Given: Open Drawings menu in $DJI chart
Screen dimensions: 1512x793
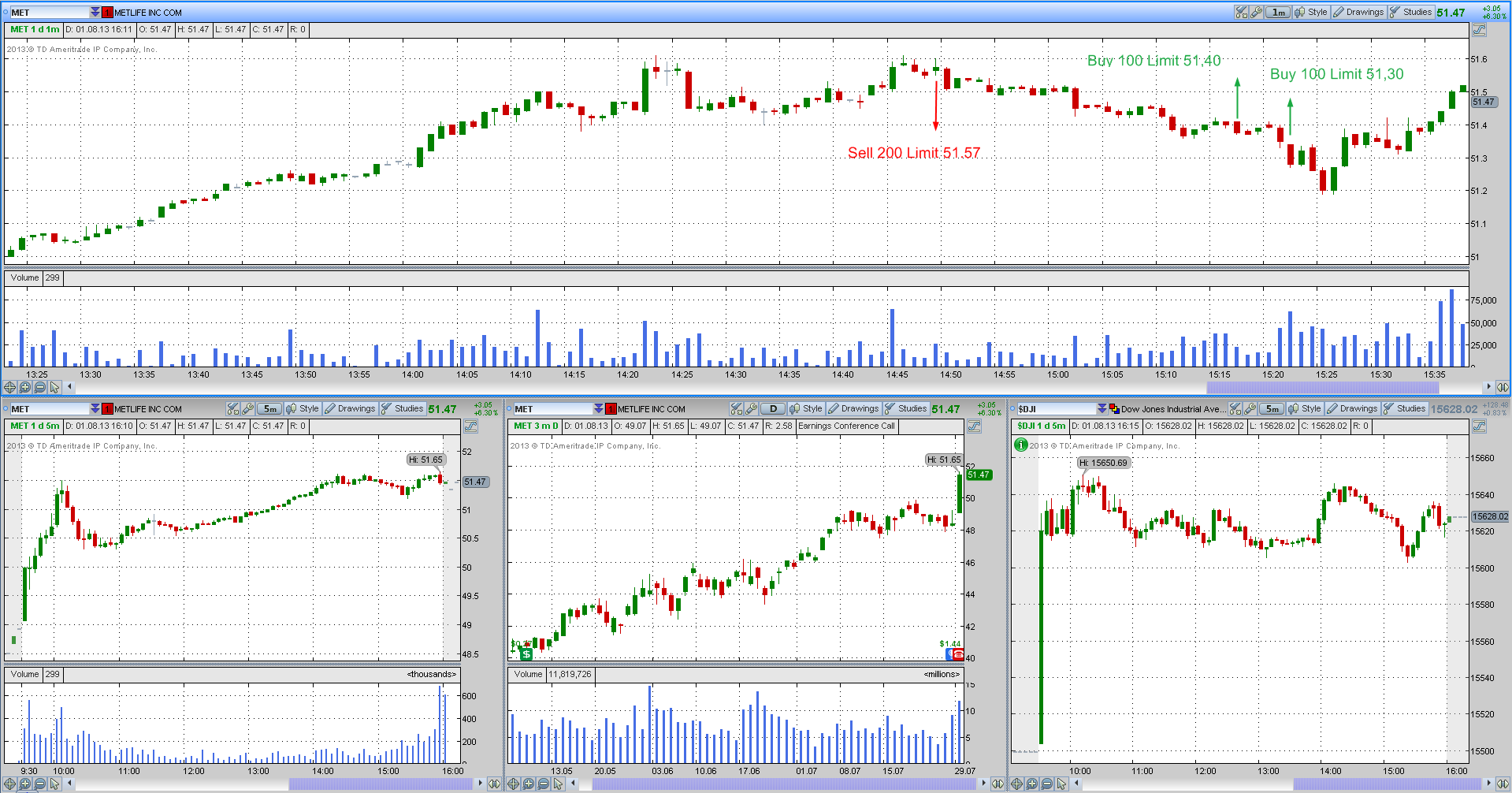Looking at the screenshot, I should pos(1352,408).
